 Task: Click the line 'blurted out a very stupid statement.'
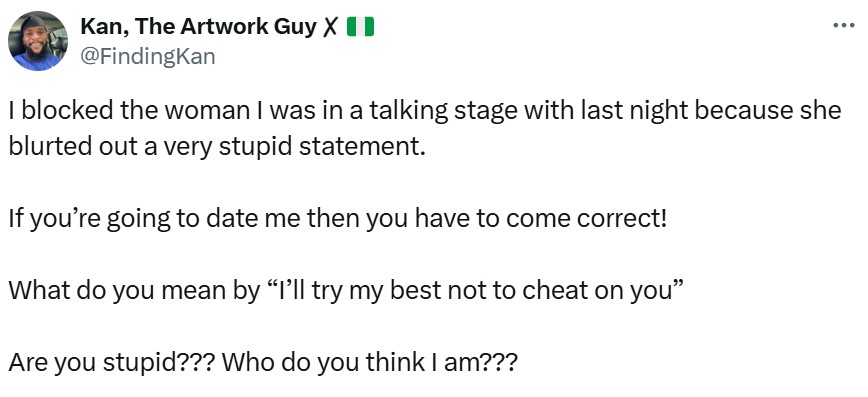(x=217, y=147)
